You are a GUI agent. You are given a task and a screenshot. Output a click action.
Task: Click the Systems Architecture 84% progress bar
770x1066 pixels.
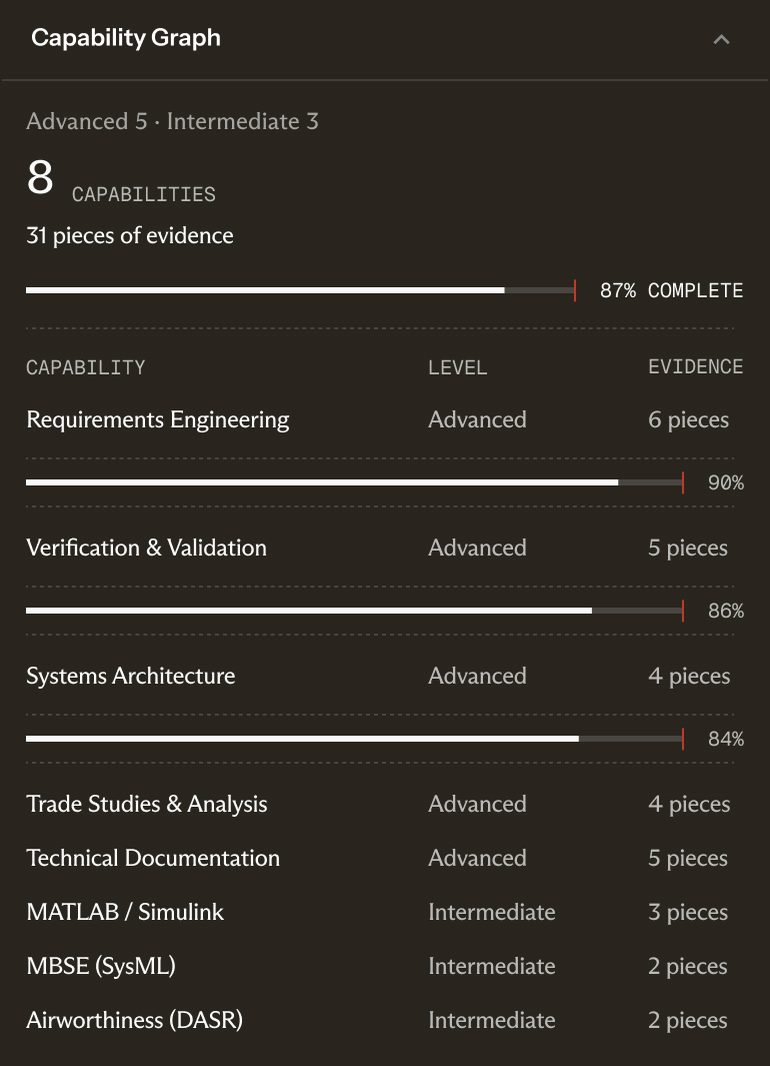355,739
